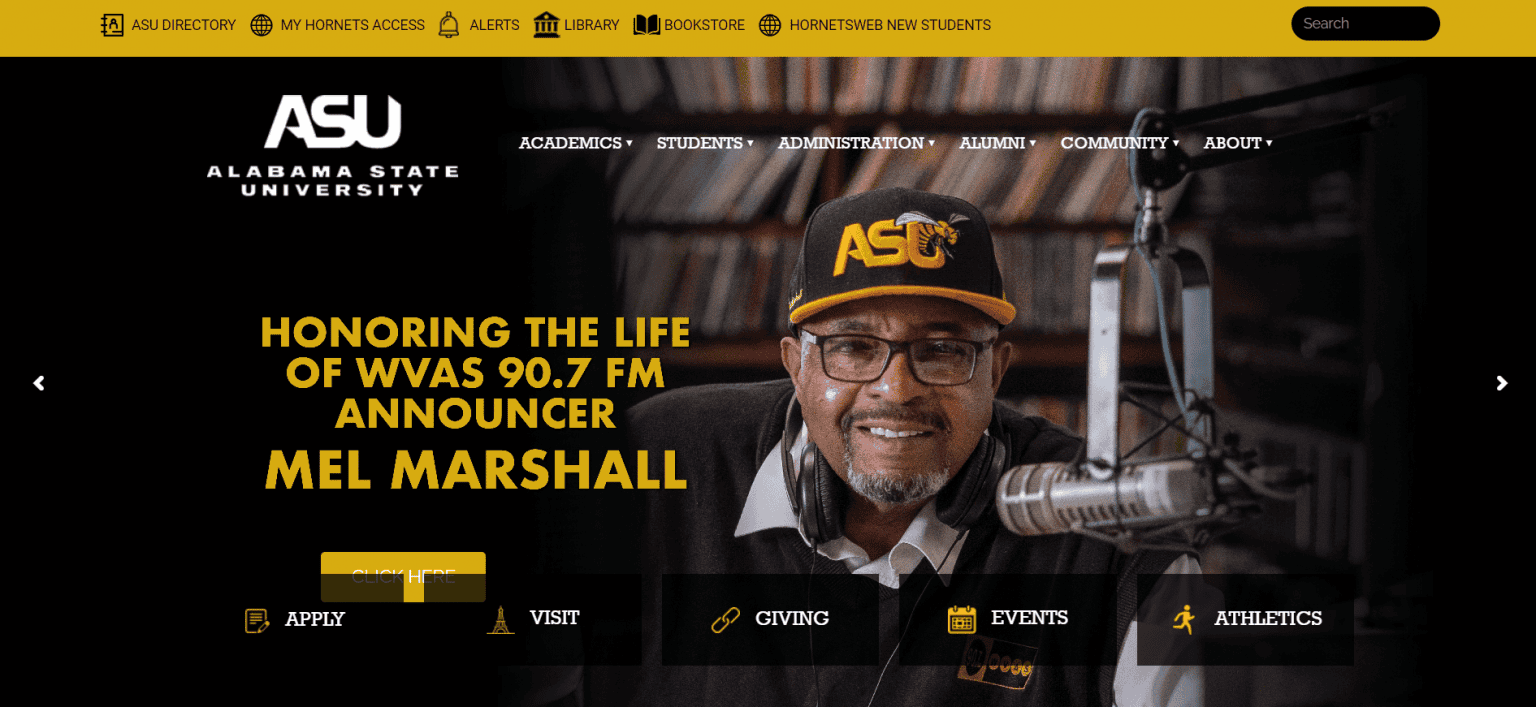Screen dimensions: 1536x707
Task: Click the yellow Click Here button
Action: point(403,577)
